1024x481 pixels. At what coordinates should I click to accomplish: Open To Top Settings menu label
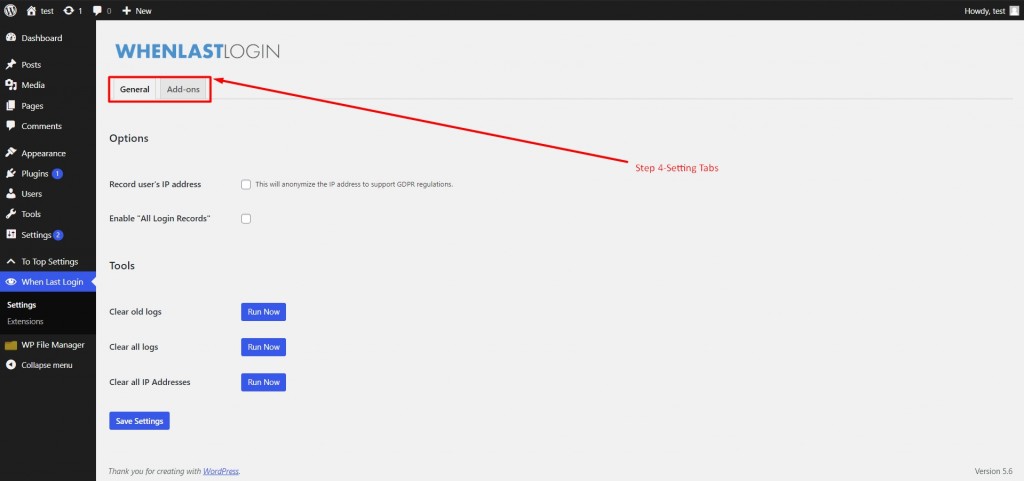pyautogui.click(x=50, y=262)
